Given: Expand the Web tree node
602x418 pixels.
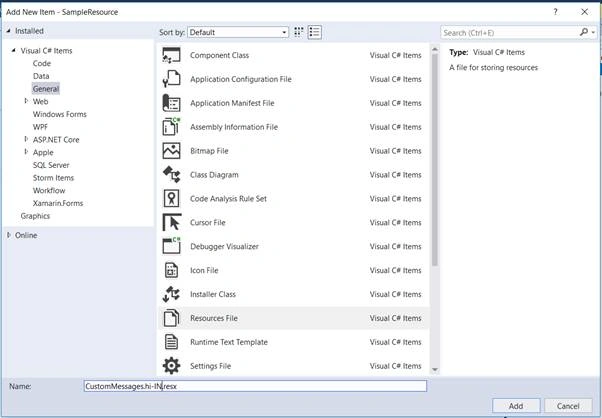Looking at the screenshot, I should tap(26, 101).
